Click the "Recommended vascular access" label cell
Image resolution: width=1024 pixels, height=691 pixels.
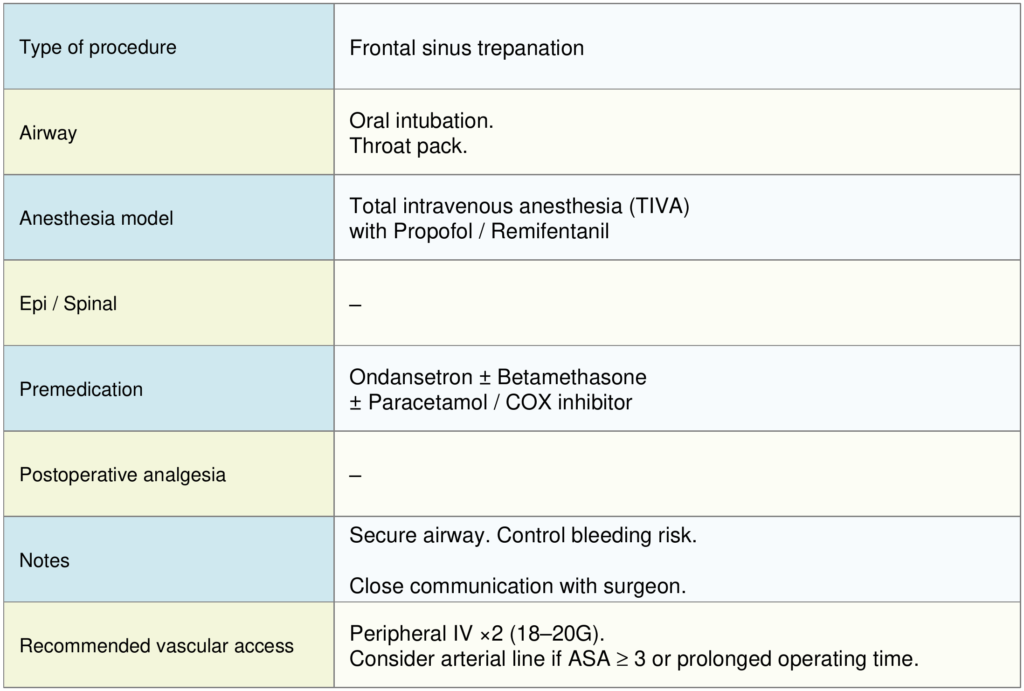tap(156, 645)
